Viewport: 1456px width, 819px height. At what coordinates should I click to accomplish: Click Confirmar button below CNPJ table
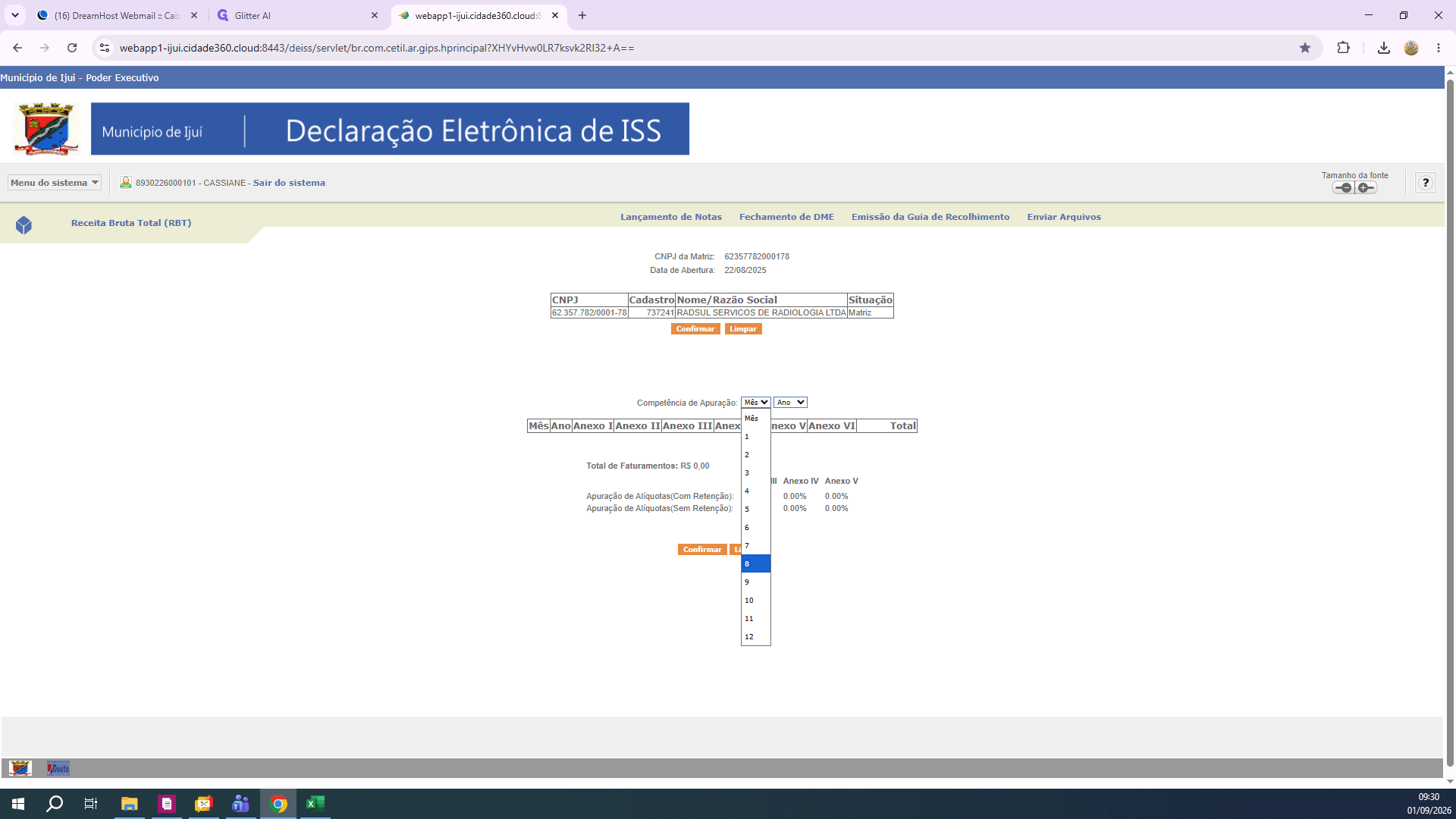pyautogui.click(x=695, y=329)
